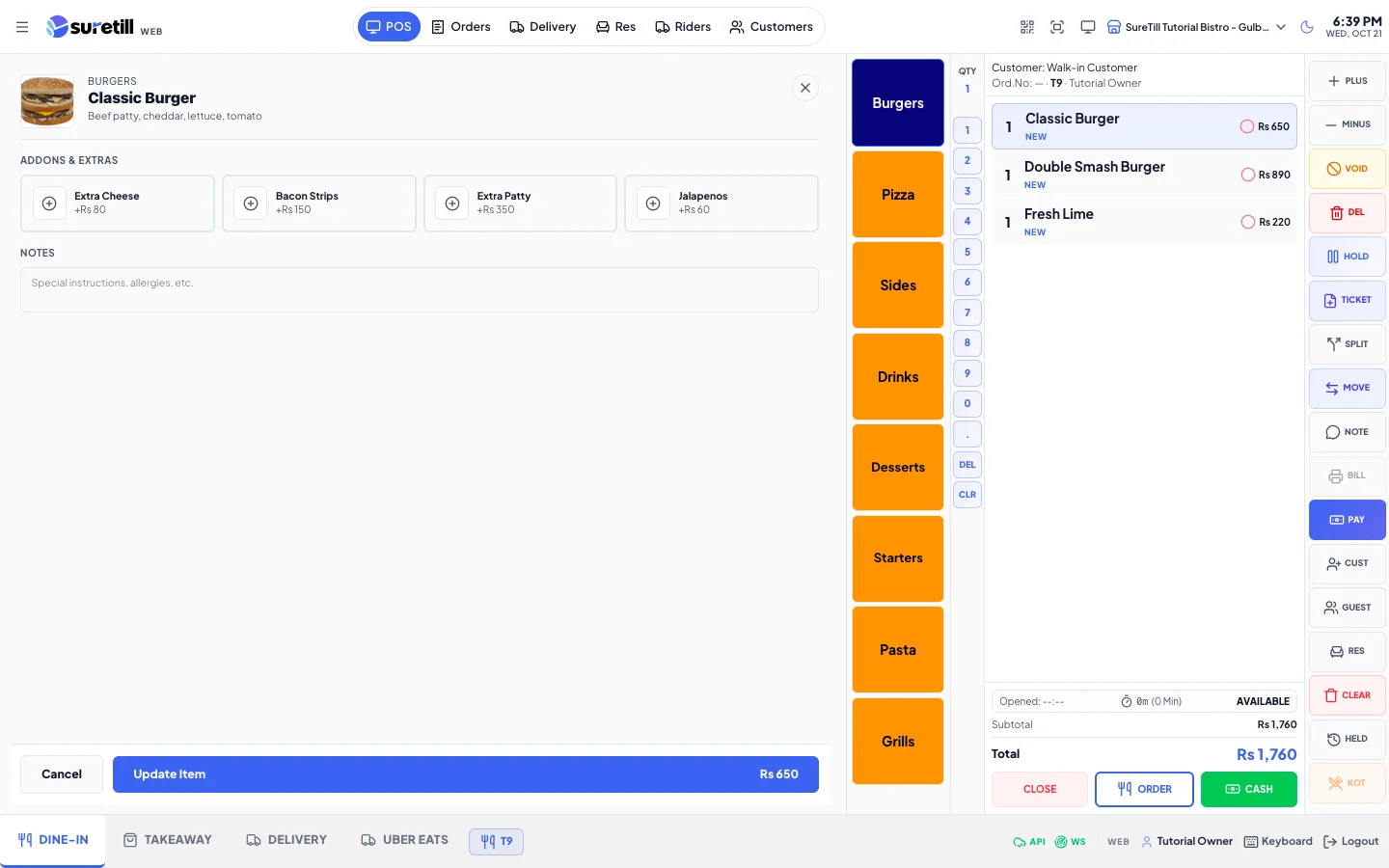Switch to dark mode moon icon
The image size is (1389, 868).
1307,27
